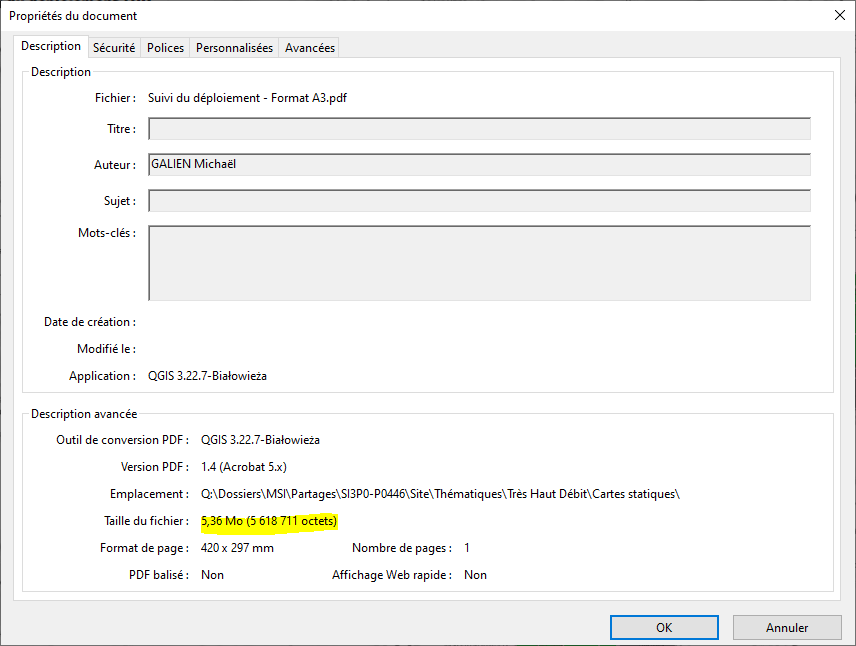Select the PDF balisé Non value
The height and width of the screenshot is (646, 856).
[x=213, y=574]
